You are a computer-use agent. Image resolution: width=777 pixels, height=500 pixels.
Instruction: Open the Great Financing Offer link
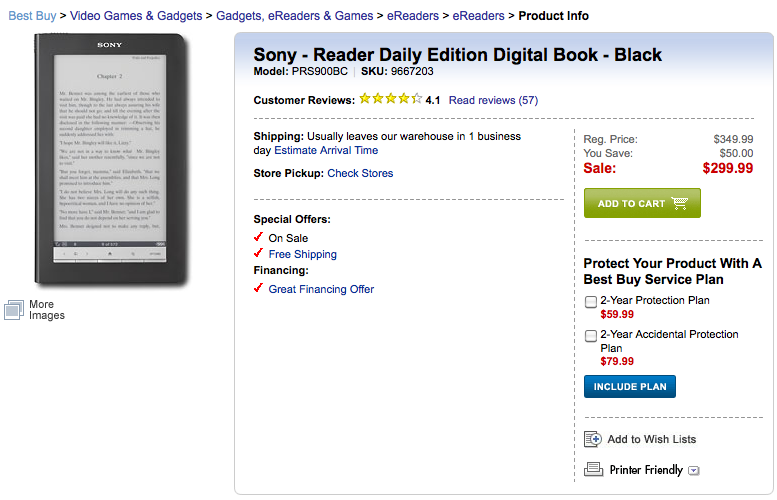pyautogui.click(x=321, y=289)
